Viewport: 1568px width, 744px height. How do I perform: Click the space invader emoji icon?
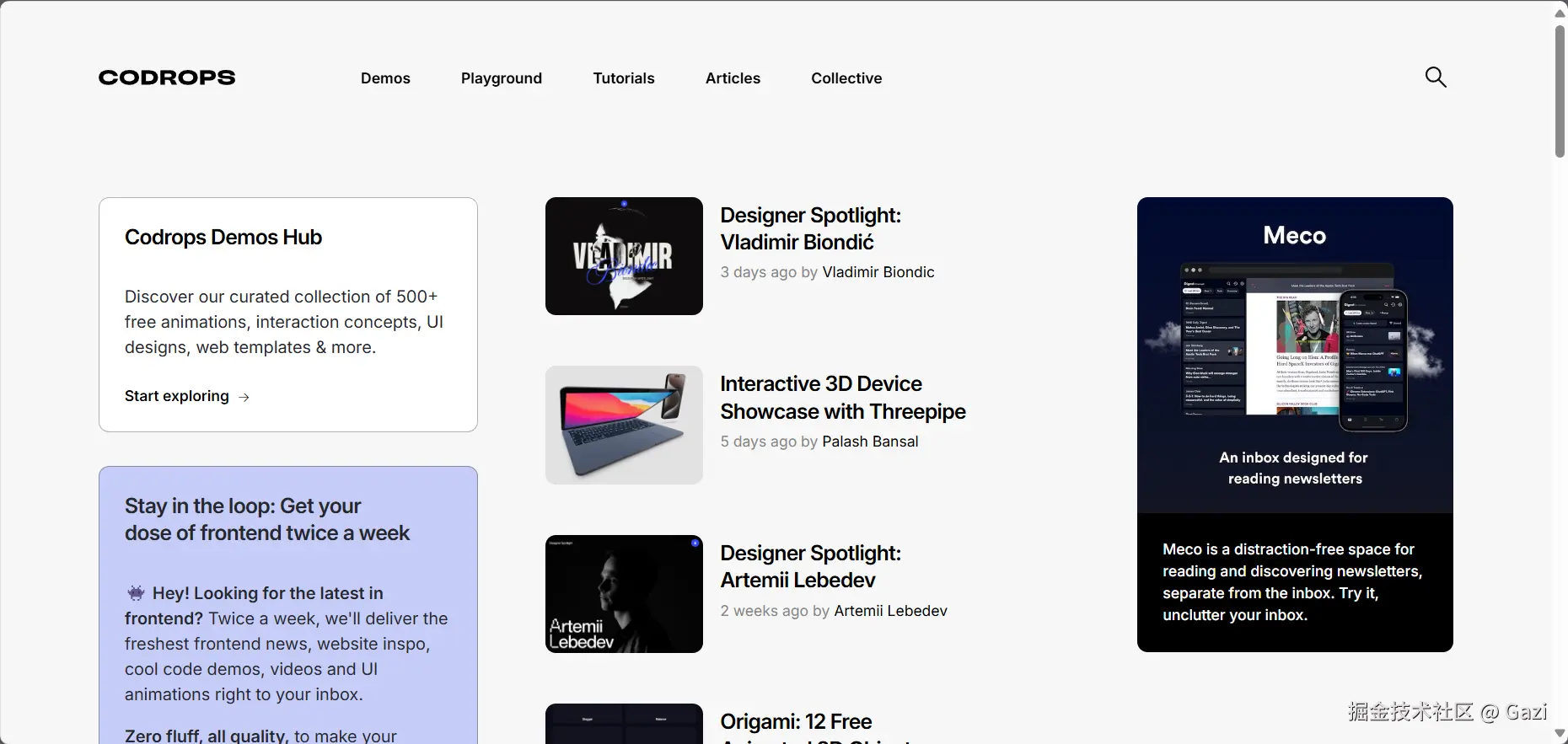click(x=136, y=592)
